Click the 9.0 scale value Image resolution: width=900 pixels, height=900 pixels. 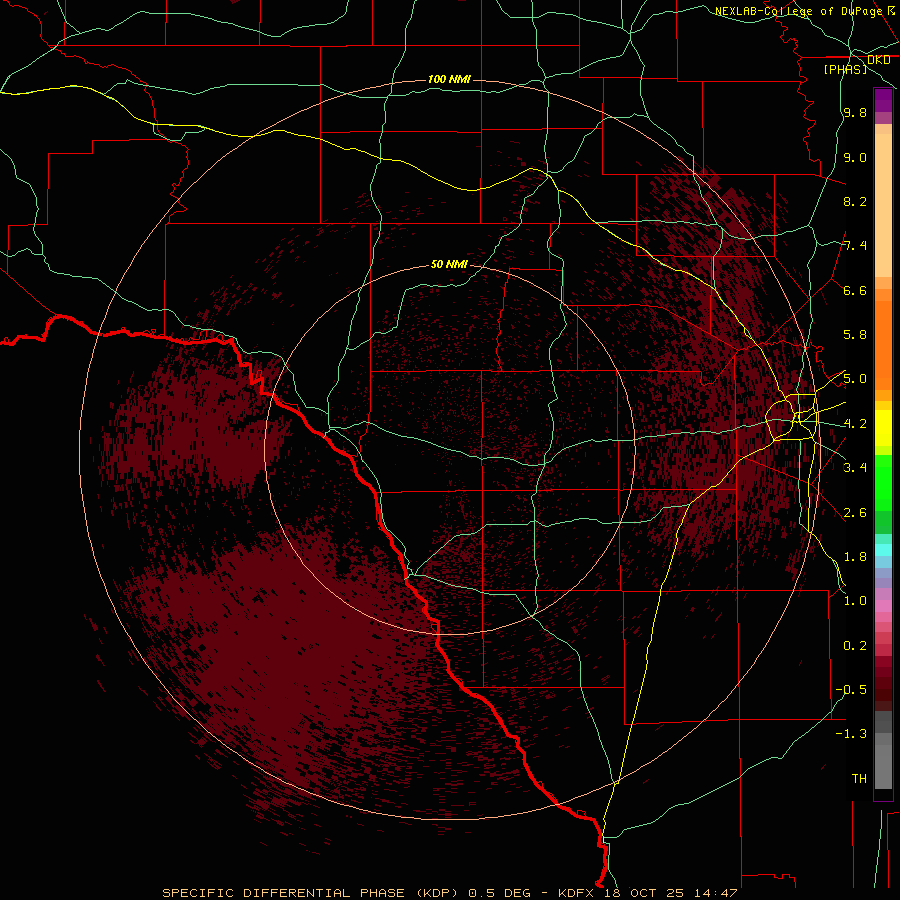855,157
